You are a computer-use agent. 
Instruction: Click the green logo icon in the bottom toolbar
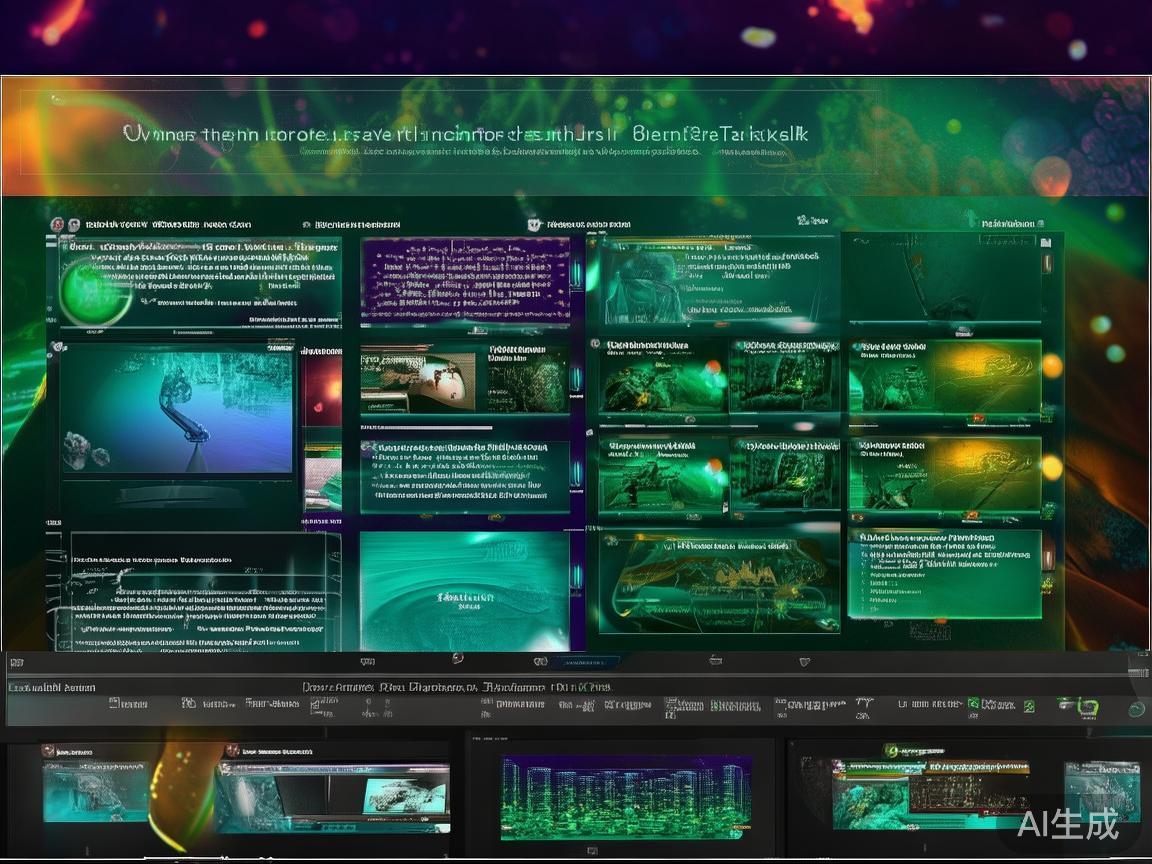(1091, 706)
